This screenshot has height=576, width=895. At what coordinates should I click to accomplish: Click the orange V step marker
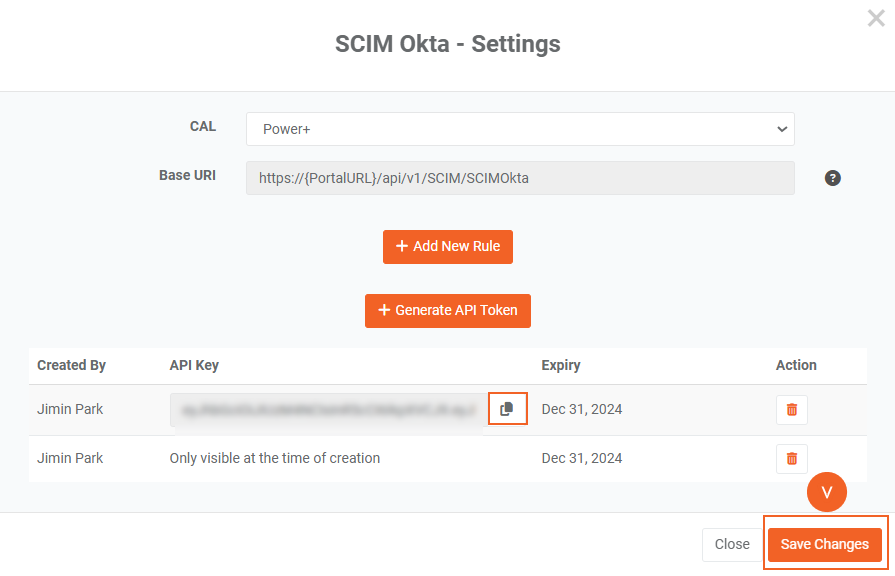(826, 492)
